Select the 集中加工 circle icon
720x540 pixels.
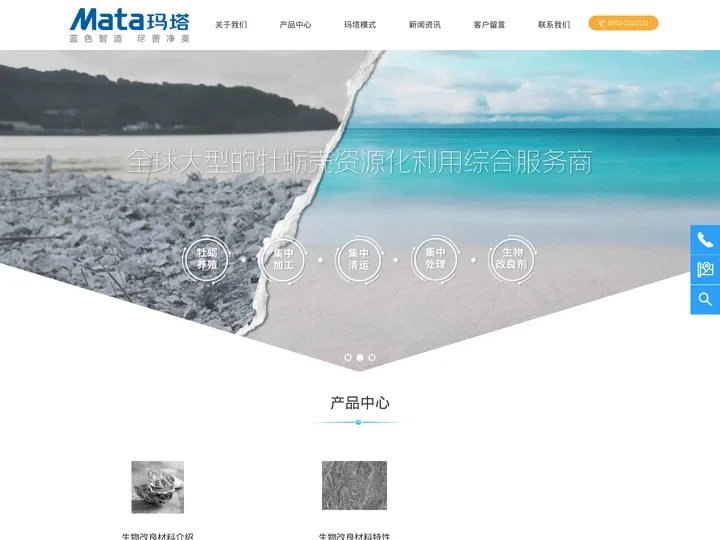[x=283, y=259]
